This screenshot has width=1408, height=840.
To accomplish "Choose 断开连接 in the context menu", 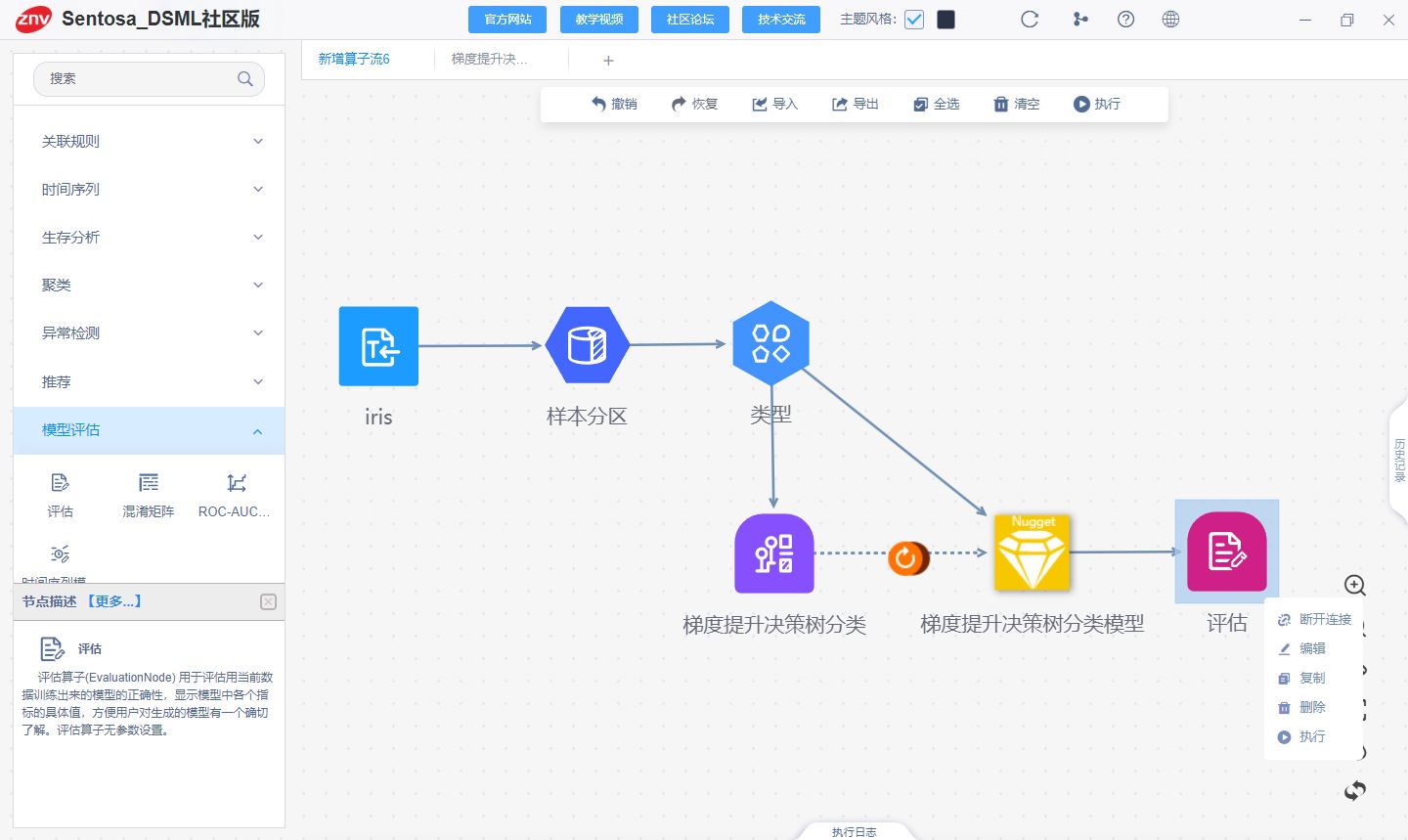I will coord(1314,619).
